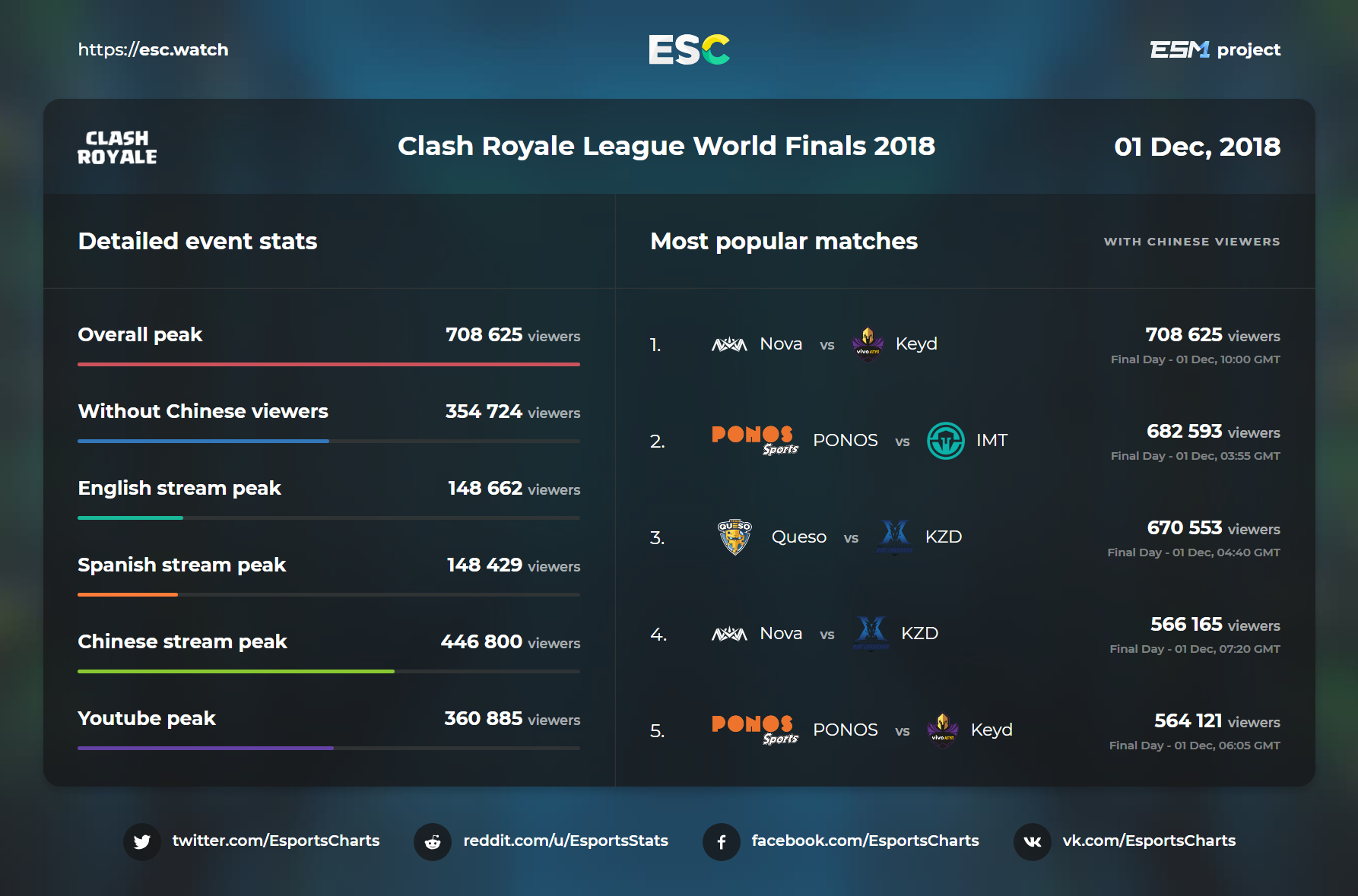Open the https://esc.watch link
The width and height of the screenshot is (1358, 896).
point(153,50)
